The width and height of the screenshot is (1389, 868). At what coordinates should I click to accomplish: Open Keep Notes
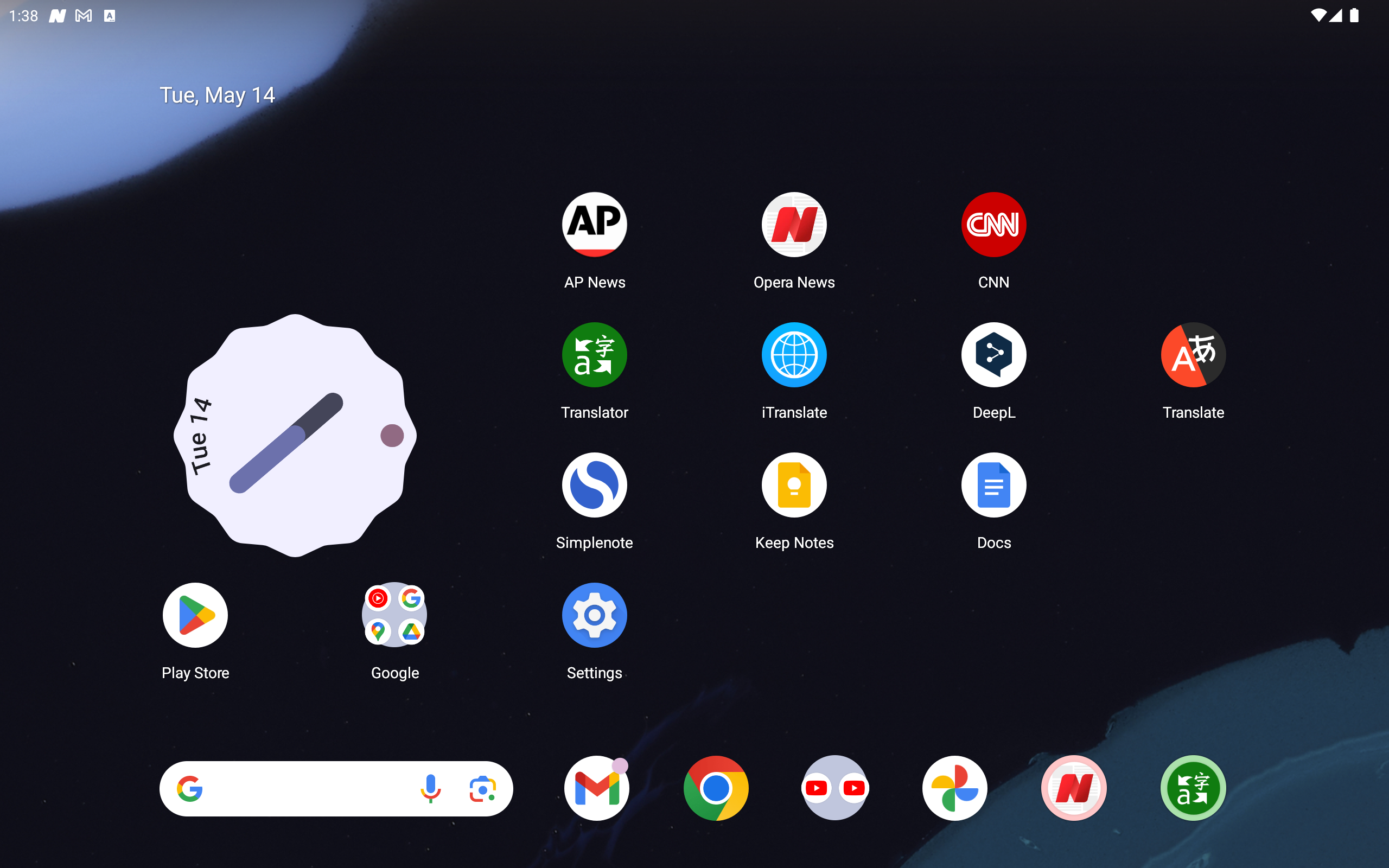(x=794, y=485)
